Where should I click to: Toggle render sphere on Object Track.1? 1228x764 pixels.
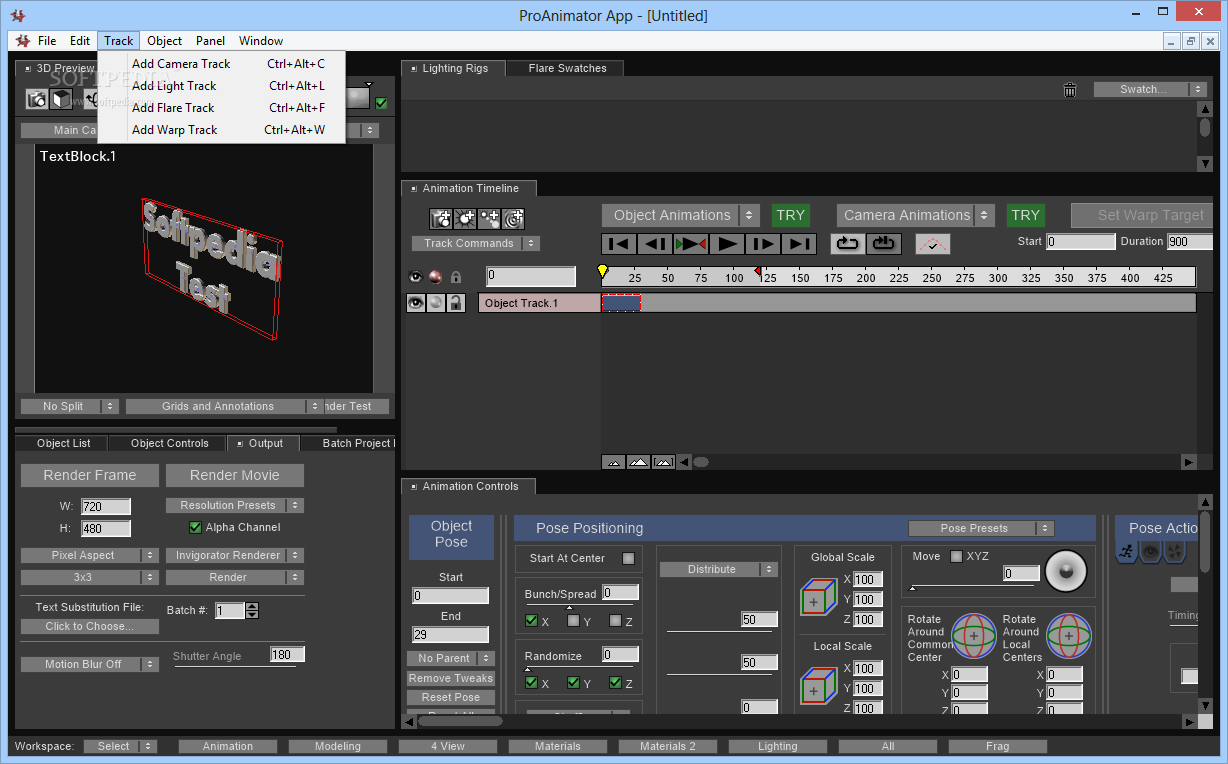click(x=436, y=303)
